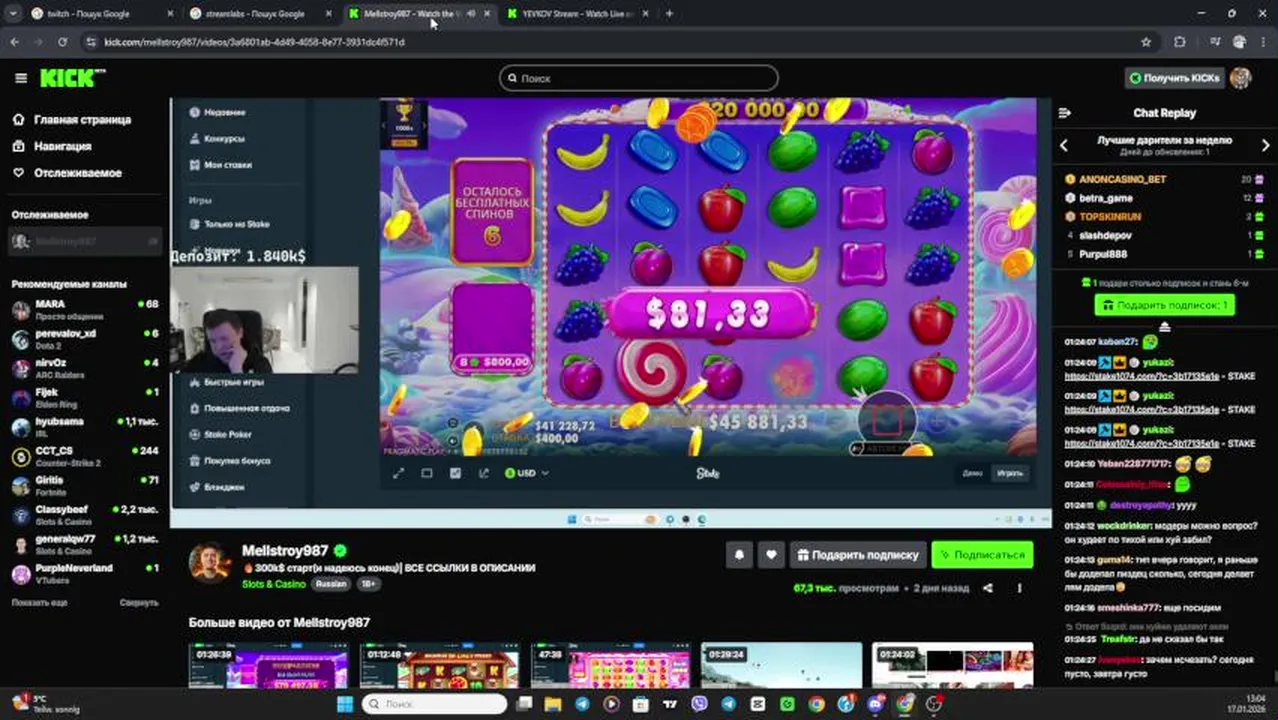1278x720 pixels.
Task: Click Показать еще under recommended channels
Action: click(x=39, y=603)
